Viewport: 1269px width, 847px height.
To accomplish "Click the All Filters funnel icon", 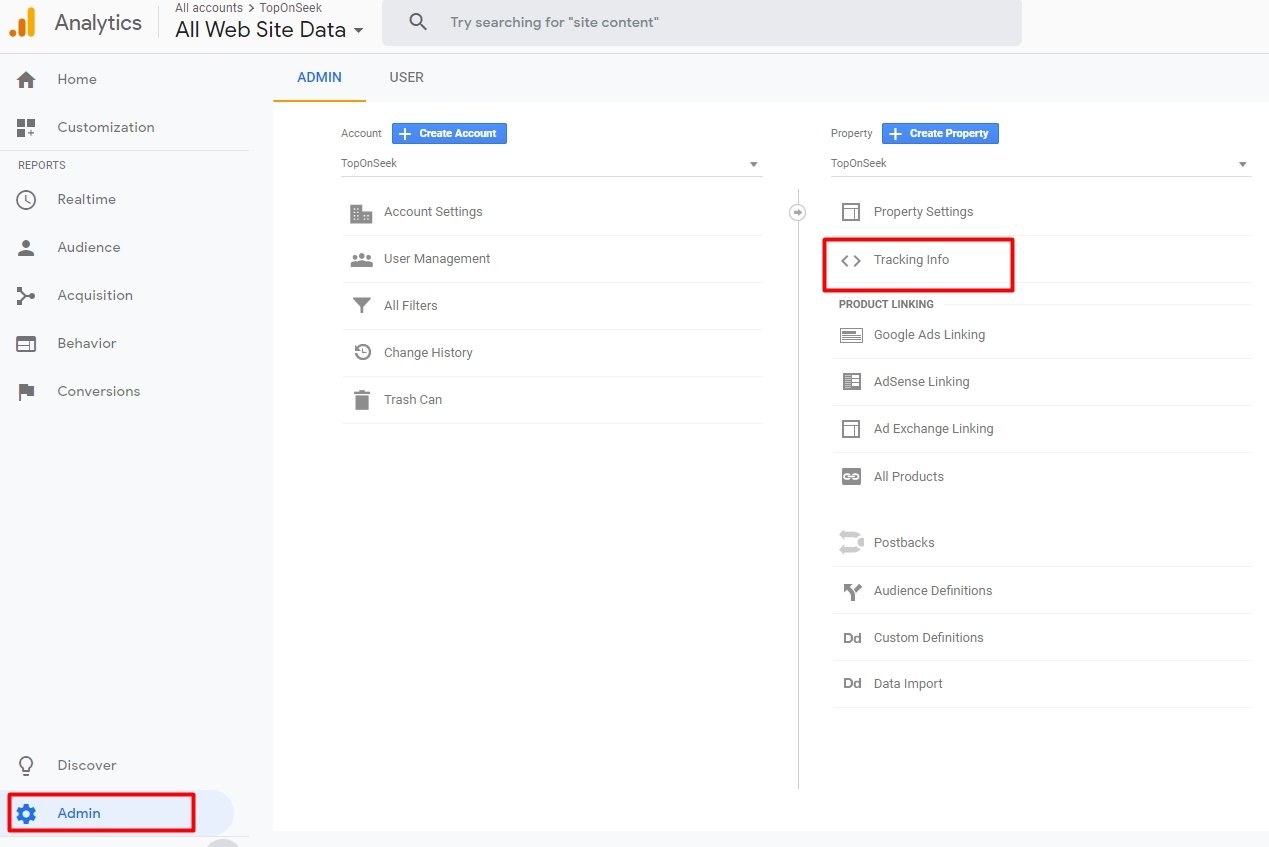I will (x=361, y=306).
